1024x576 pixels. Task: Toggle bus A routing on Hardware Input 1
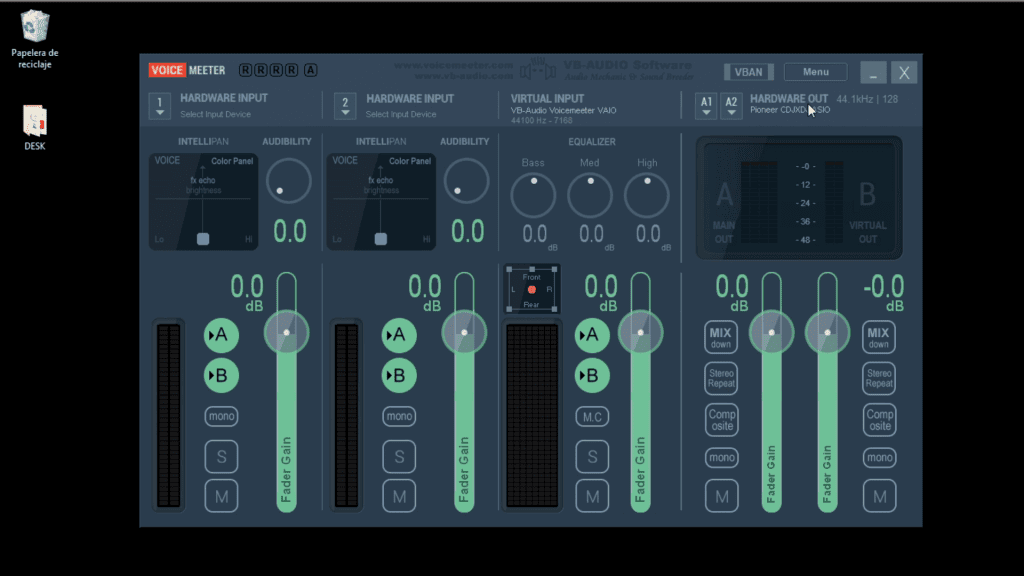pyautogui.click(x=221, y=335)
